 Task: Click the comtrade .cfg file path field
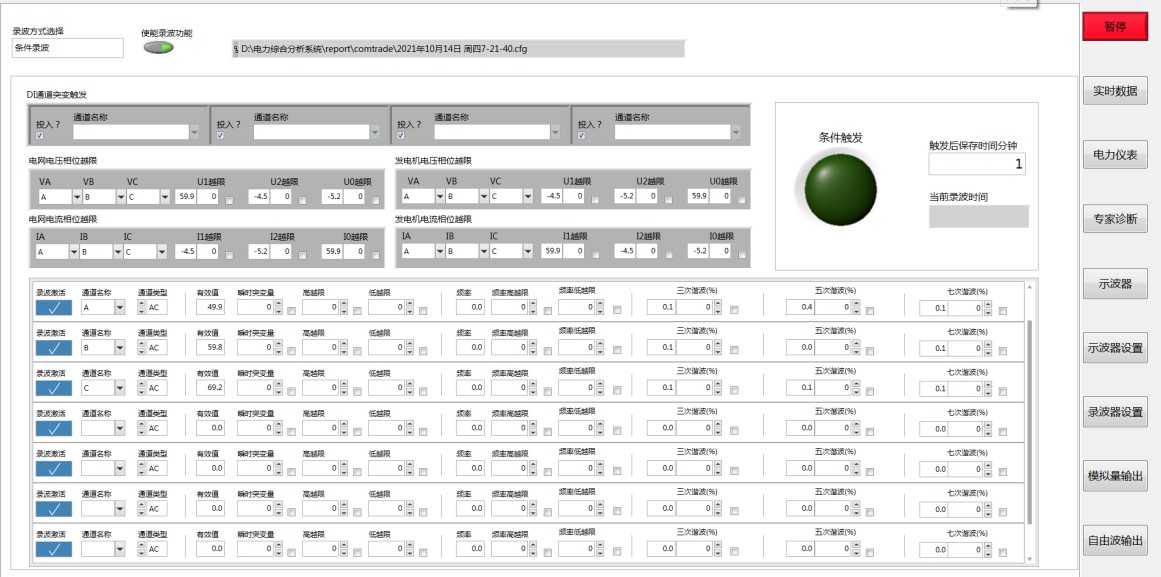[458, 49]
